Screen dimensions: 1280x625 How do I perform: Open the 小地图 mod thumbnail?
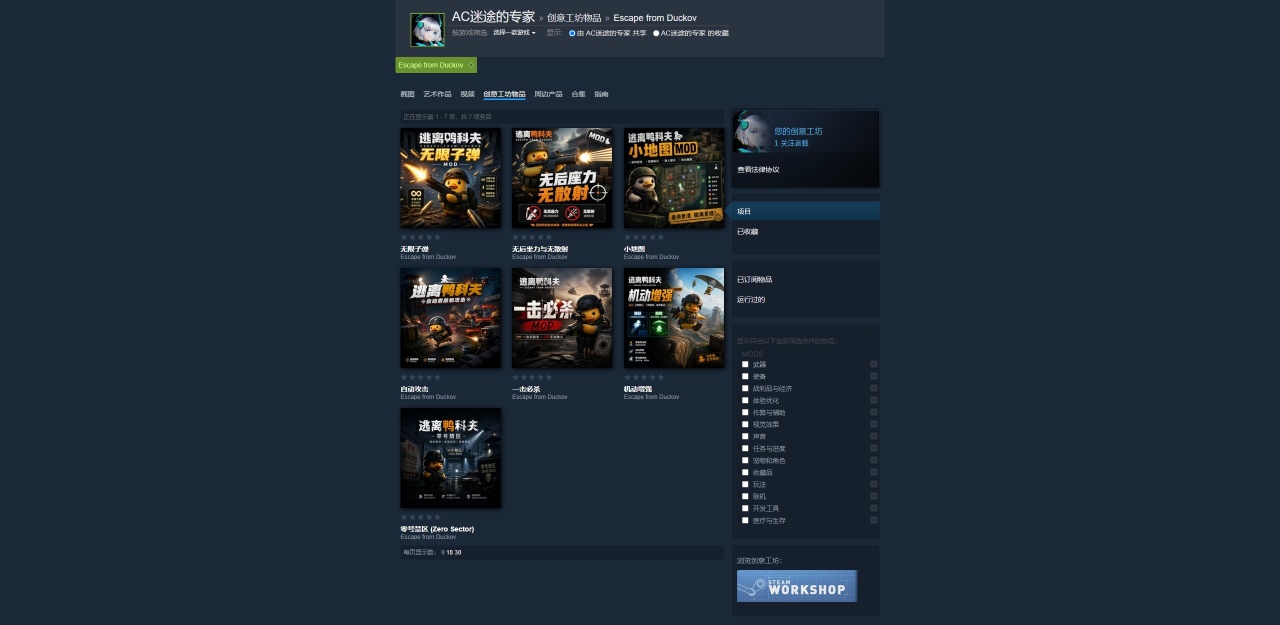tap(674, 178)
